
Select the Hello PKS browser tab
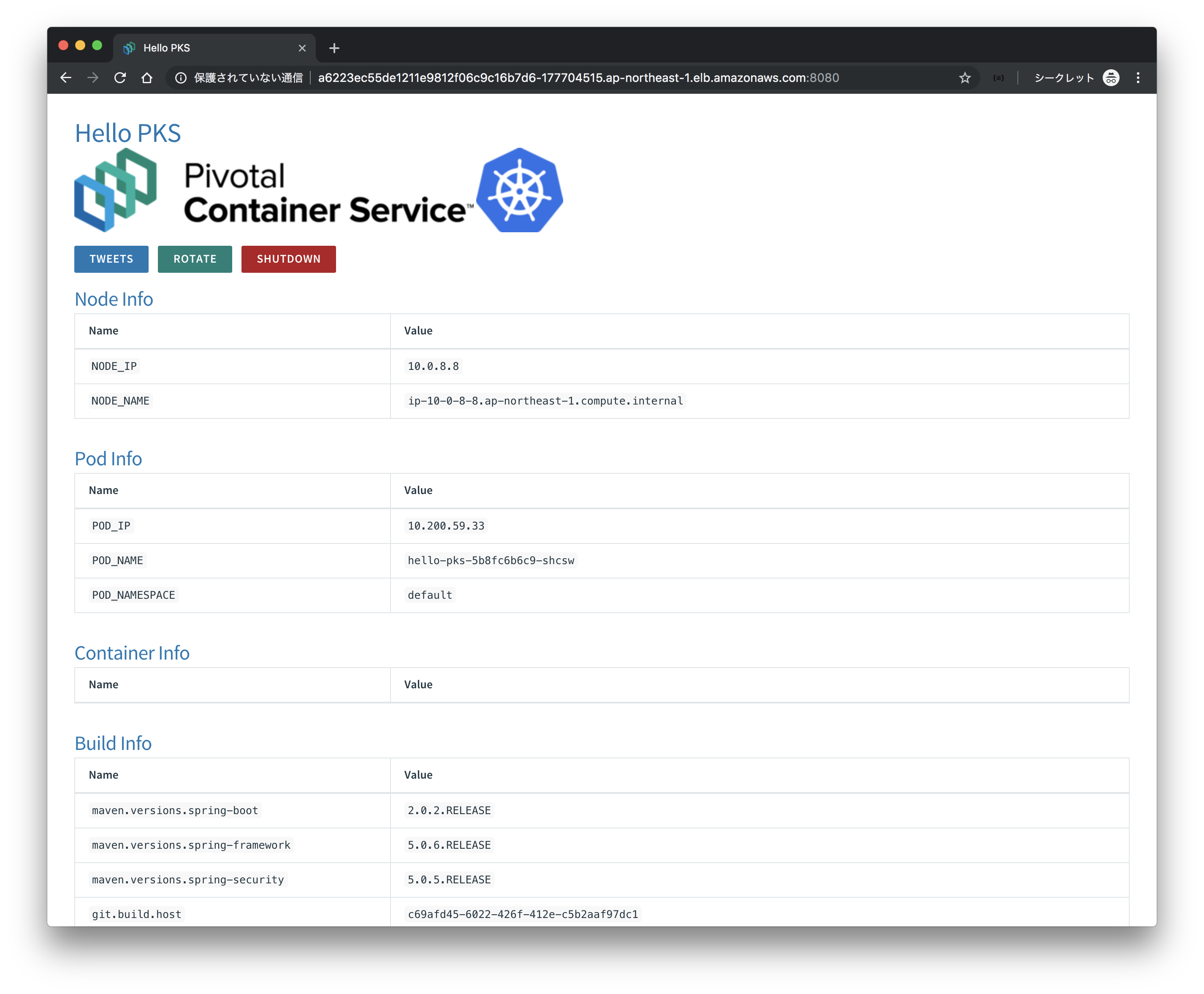point(215,48)
